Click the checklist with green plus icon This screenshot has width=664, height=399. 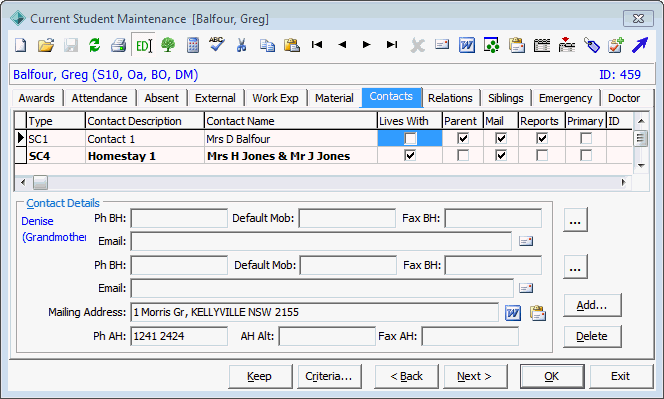coord(616,45)
